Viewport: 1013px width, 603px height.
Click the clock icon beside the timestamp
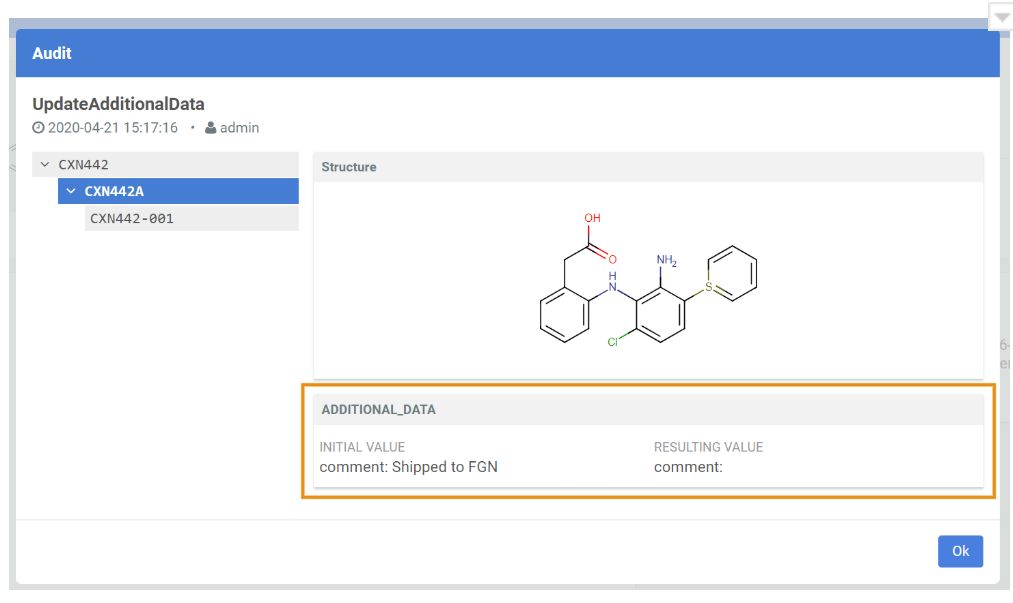(38, 128)
